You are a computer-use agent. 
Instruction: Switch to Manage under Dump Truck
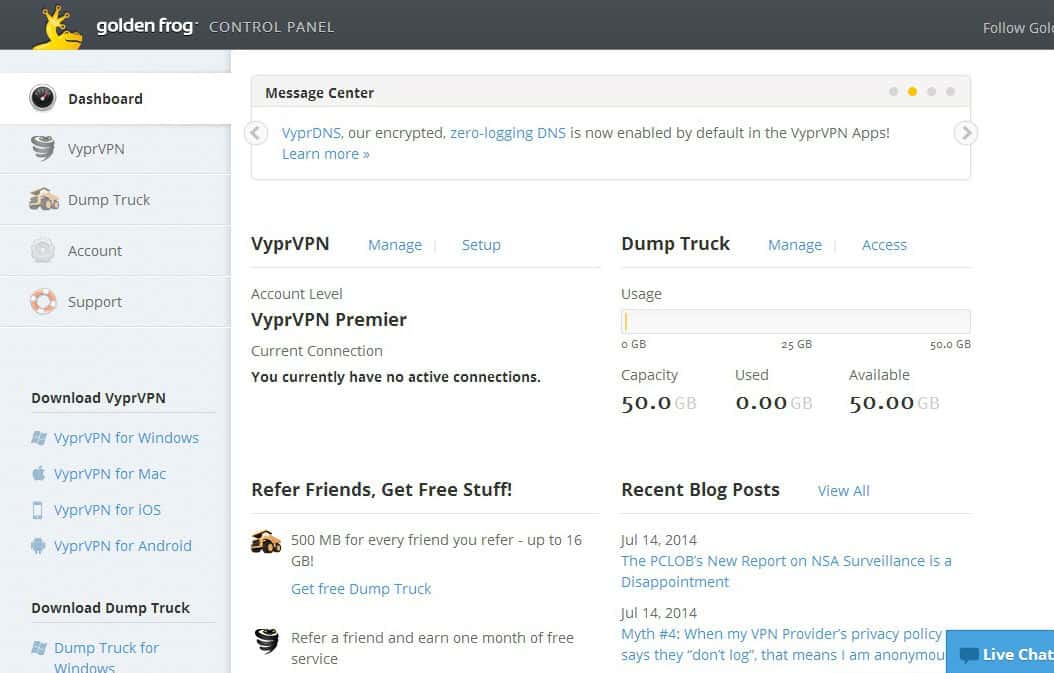pos(794,244)
